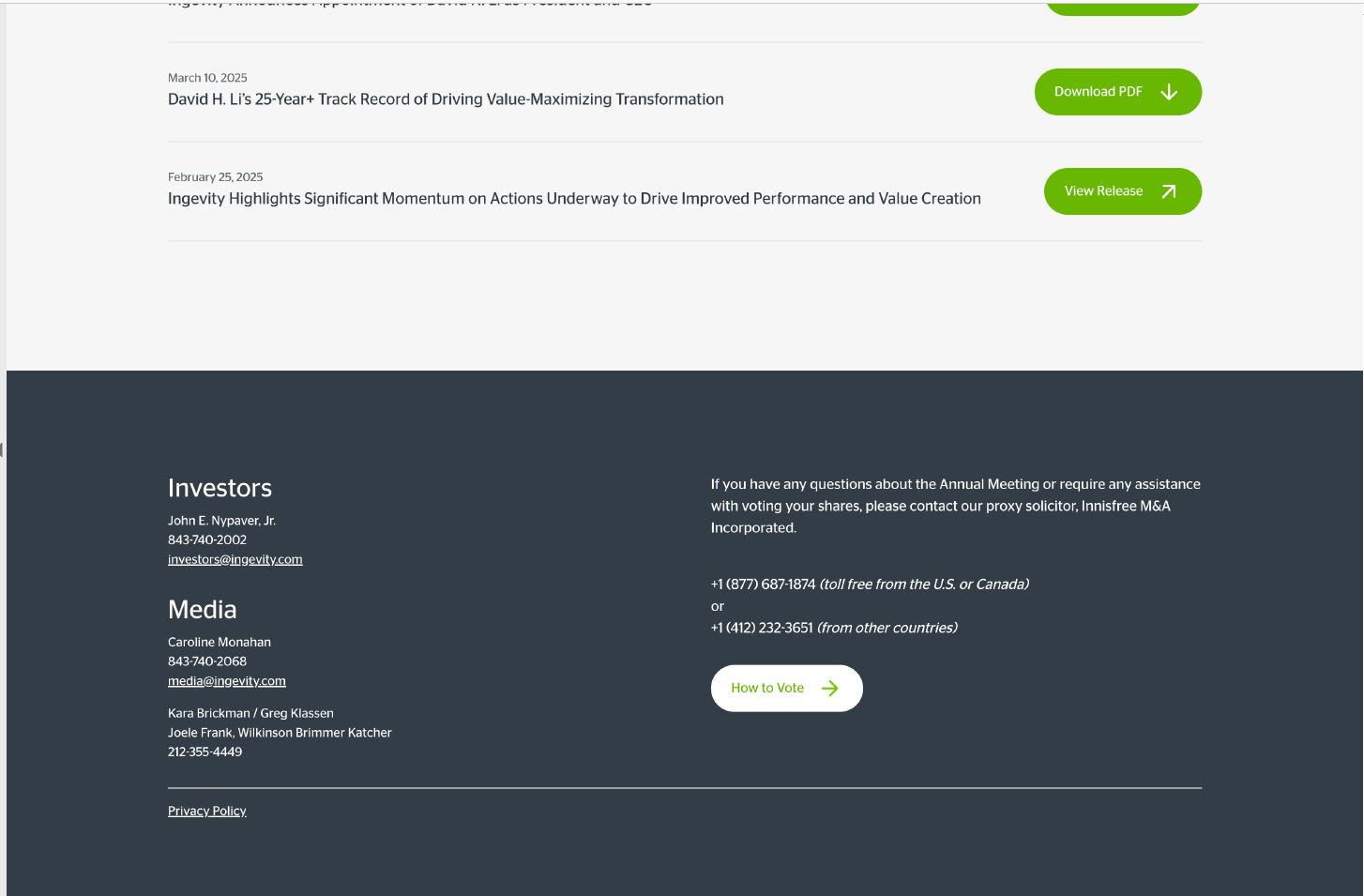This screenshot has width=1364, height=896.
Task: Click the diagonal arrow icon on View Release
Action: tap(1169, 191)
